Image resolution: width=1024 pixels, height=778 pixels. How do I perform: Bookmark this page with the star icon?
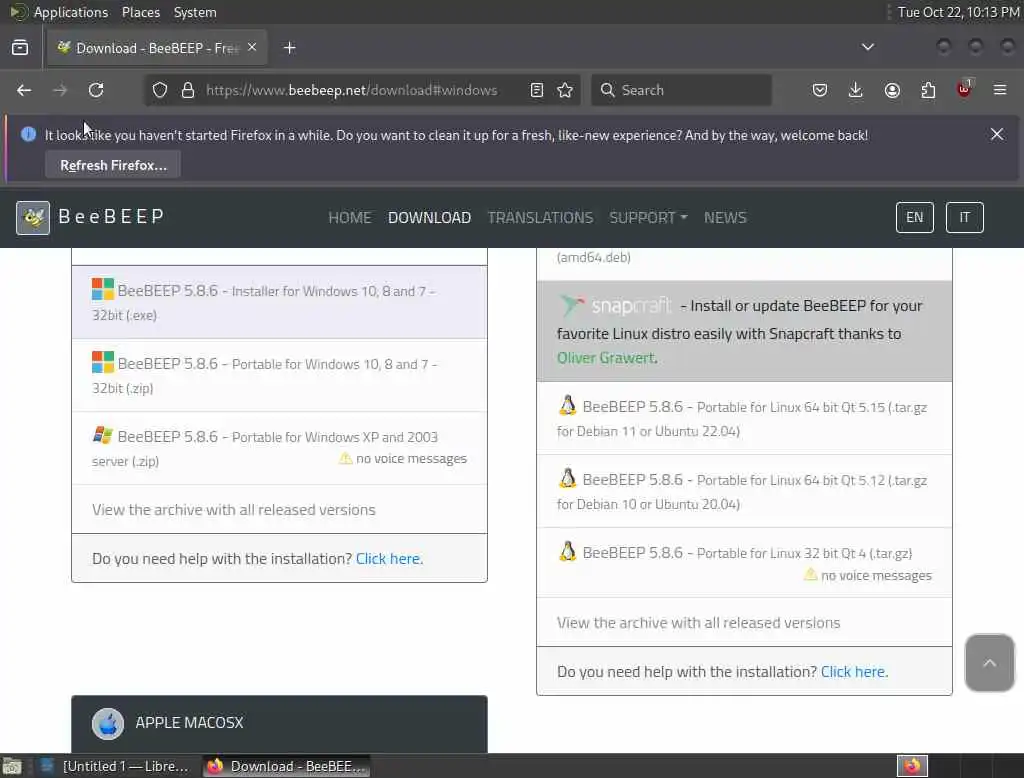coord(566,90)
